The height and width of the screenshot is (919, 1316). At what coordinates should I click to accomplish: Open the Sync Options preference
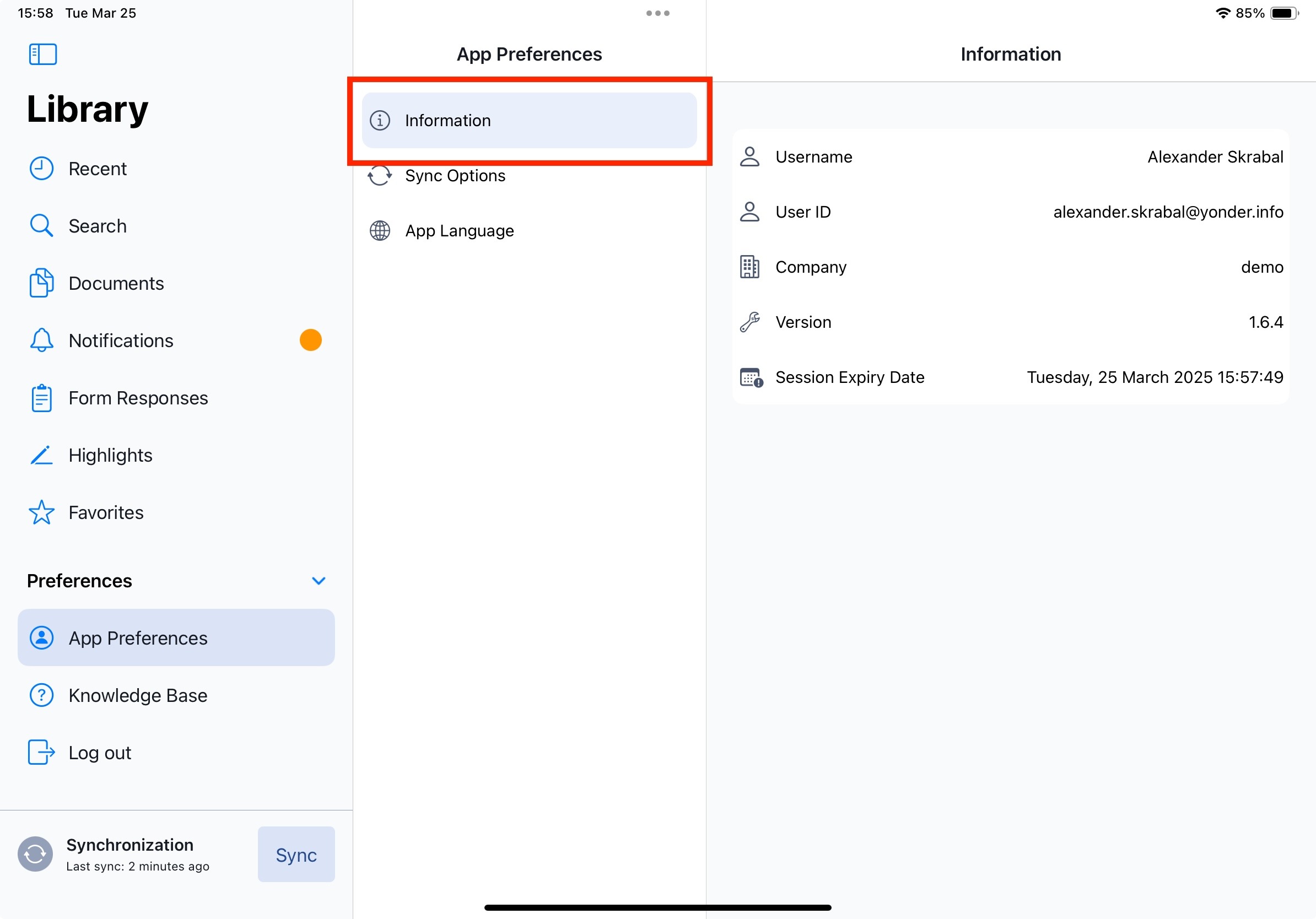[x=455, y=176]
